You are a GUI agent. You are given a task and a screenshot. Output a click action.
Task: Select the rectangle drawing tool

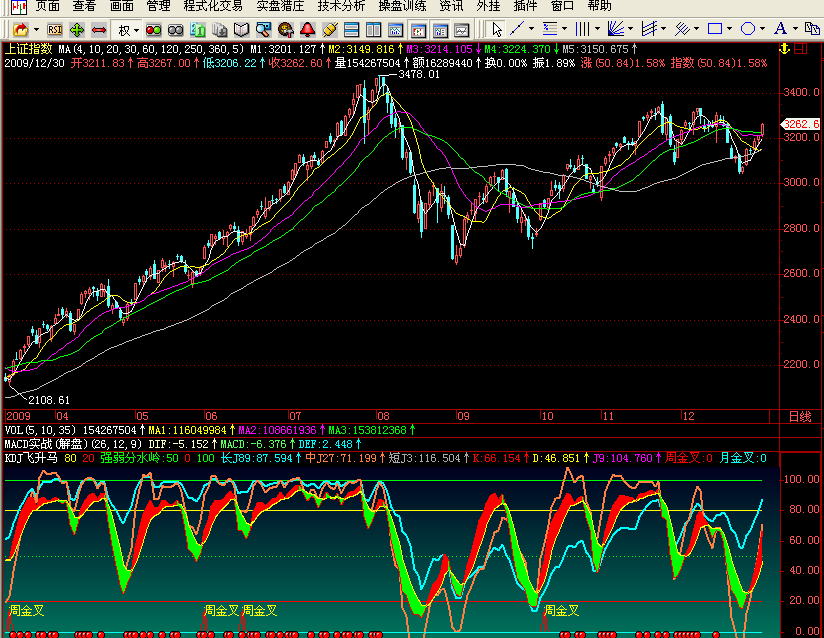pyautogui.click(x=715, y=28)
